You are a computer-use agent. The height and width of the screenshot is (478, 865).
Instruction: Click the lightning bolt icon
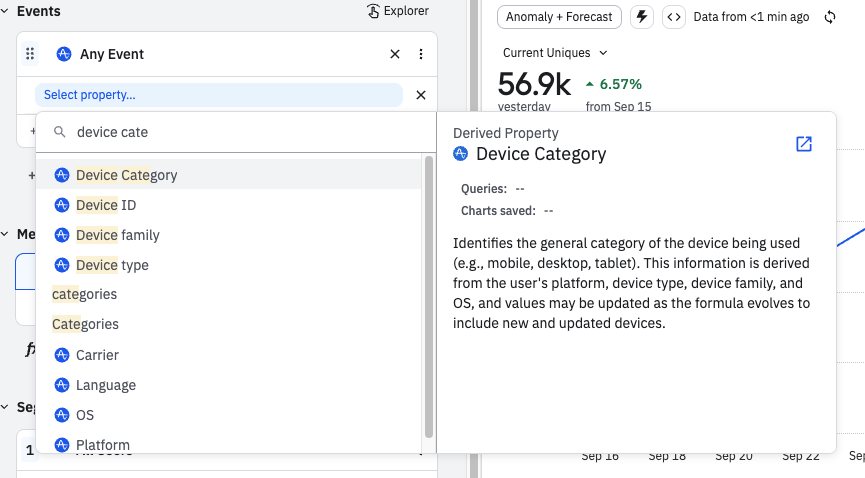tap(642, 17)
